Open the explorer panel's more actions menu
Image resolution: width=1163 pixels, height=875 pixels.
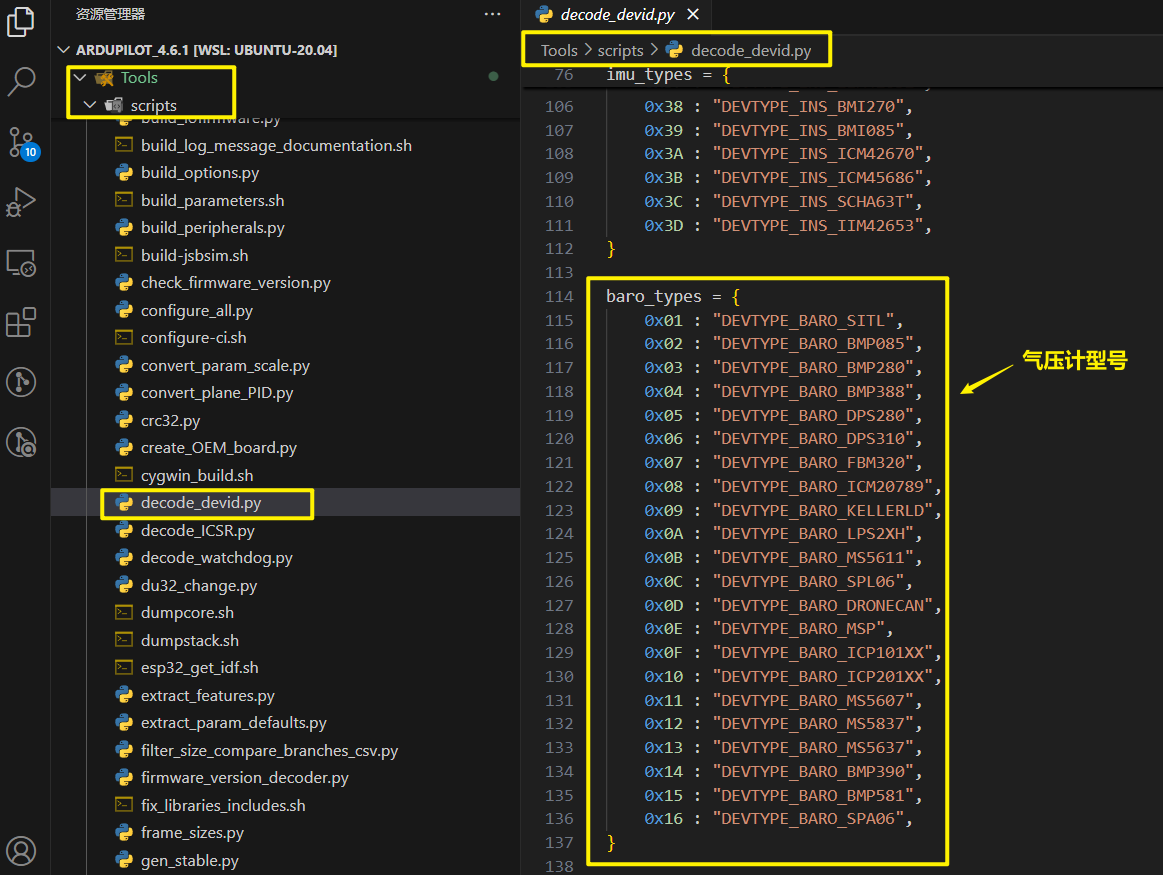tap(492, 14)
